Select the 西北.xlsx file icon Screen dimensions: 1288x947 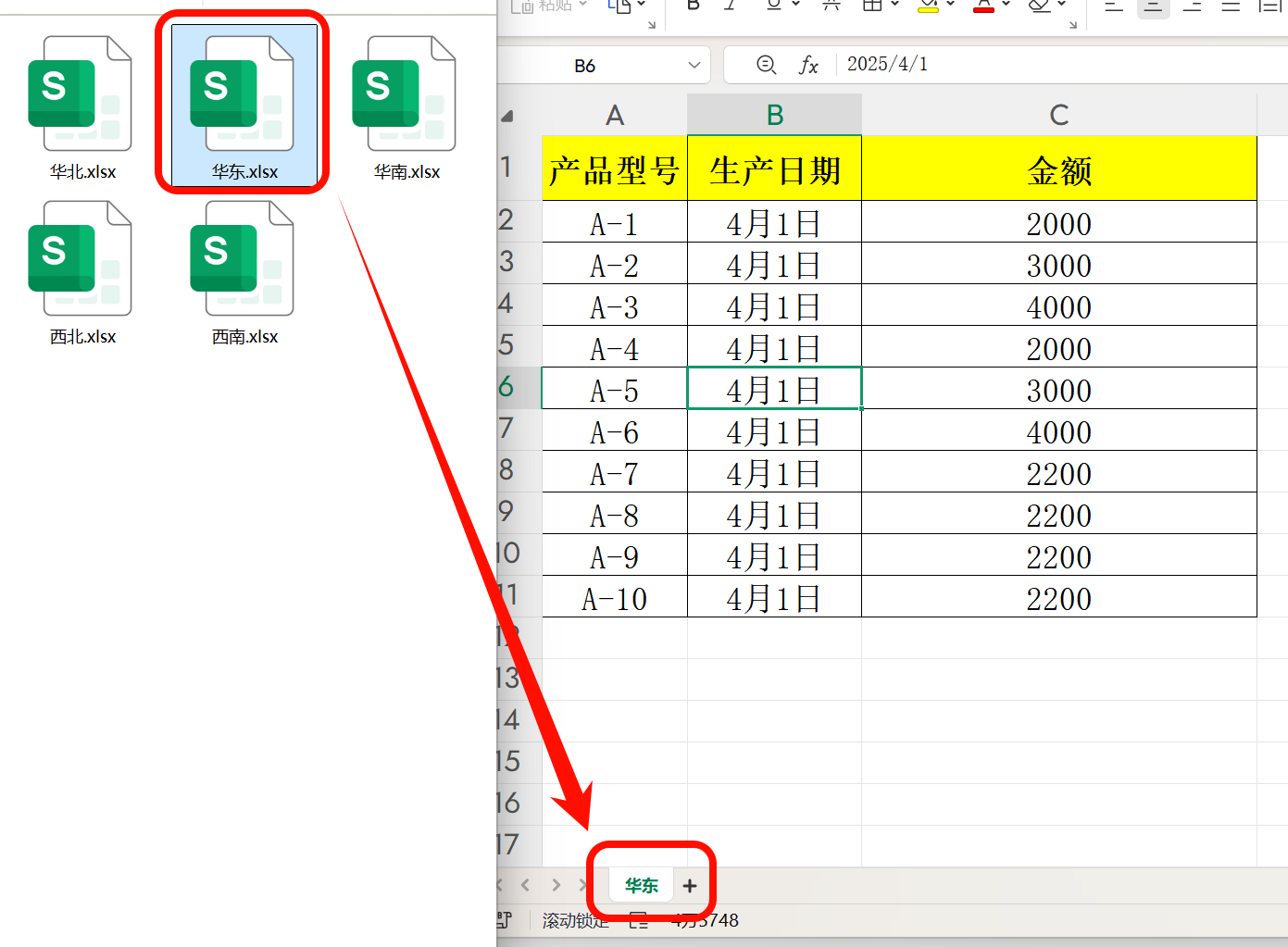coord(81,258)
